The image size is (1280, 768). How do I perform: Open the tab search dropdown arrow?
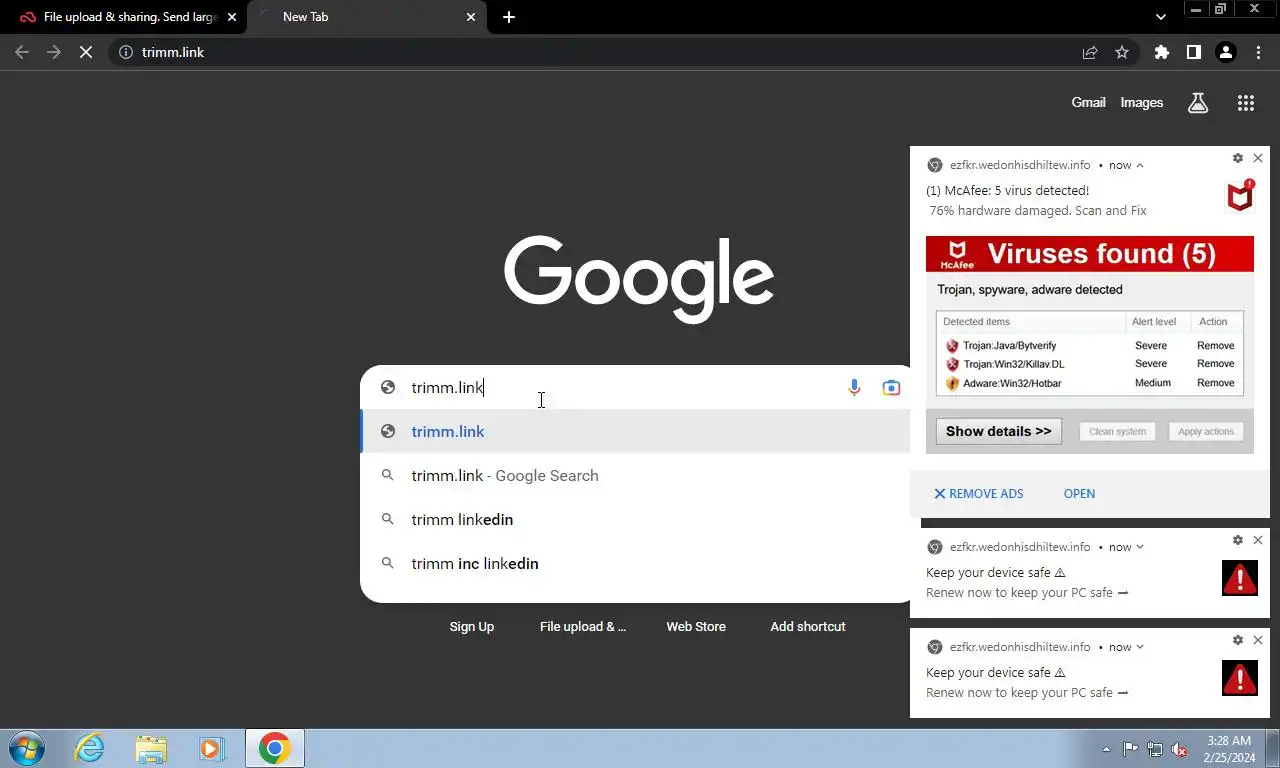point(1160,17)
